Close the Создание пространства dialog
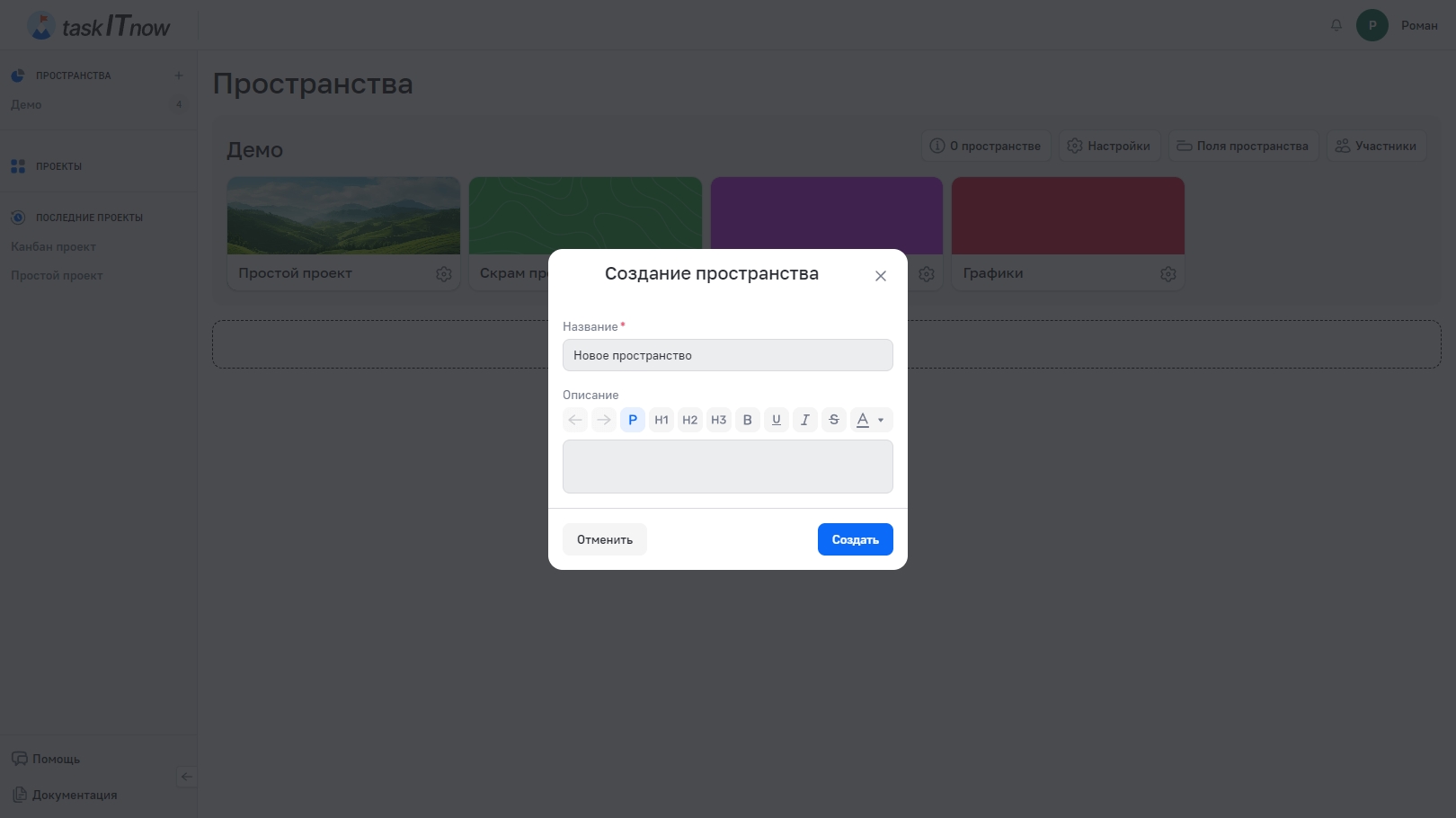 coord(881,276)
